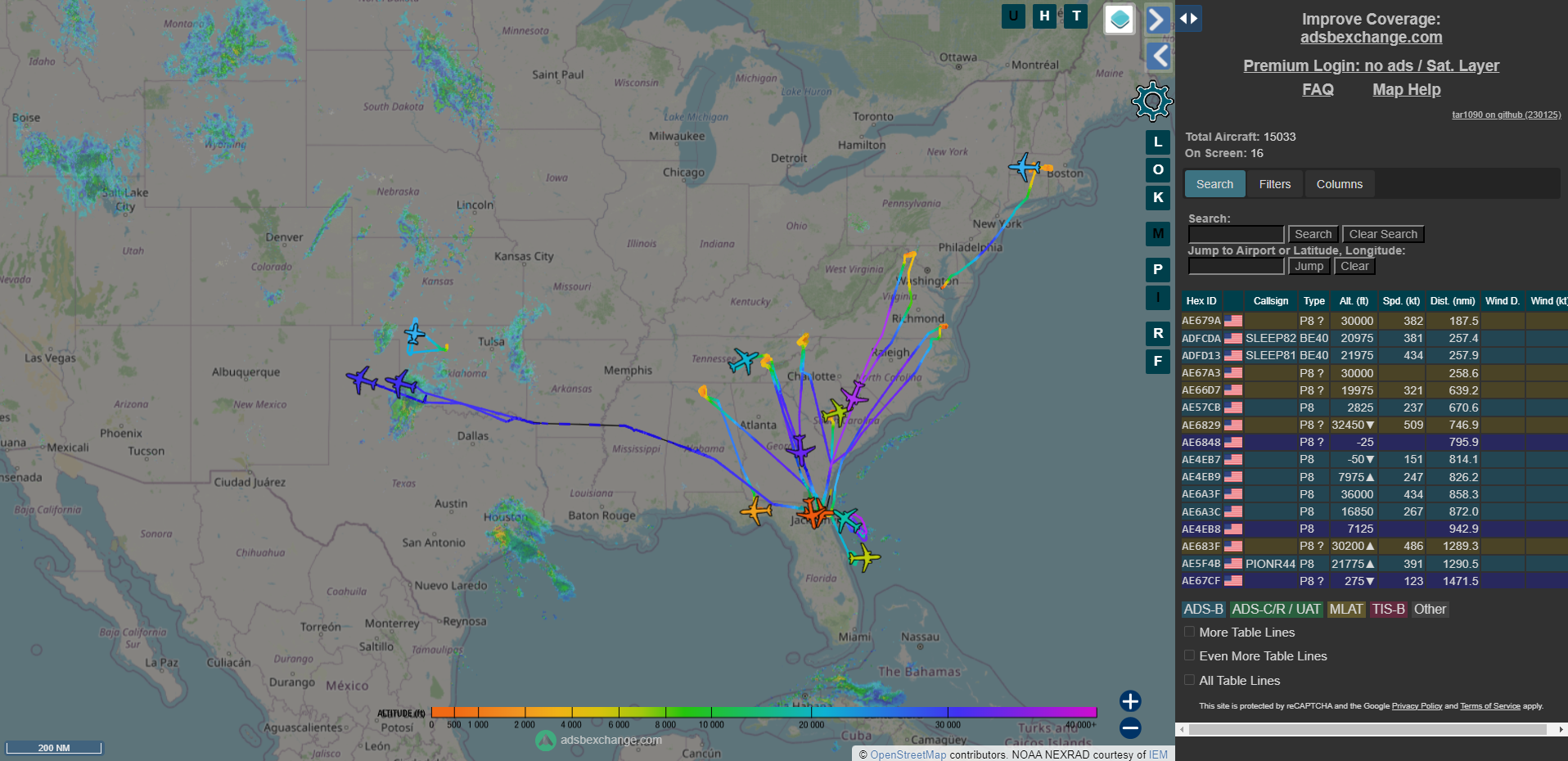Toggle the L labels button
This screenshot has width=1568, height=761.
(x=1158, y=142)
